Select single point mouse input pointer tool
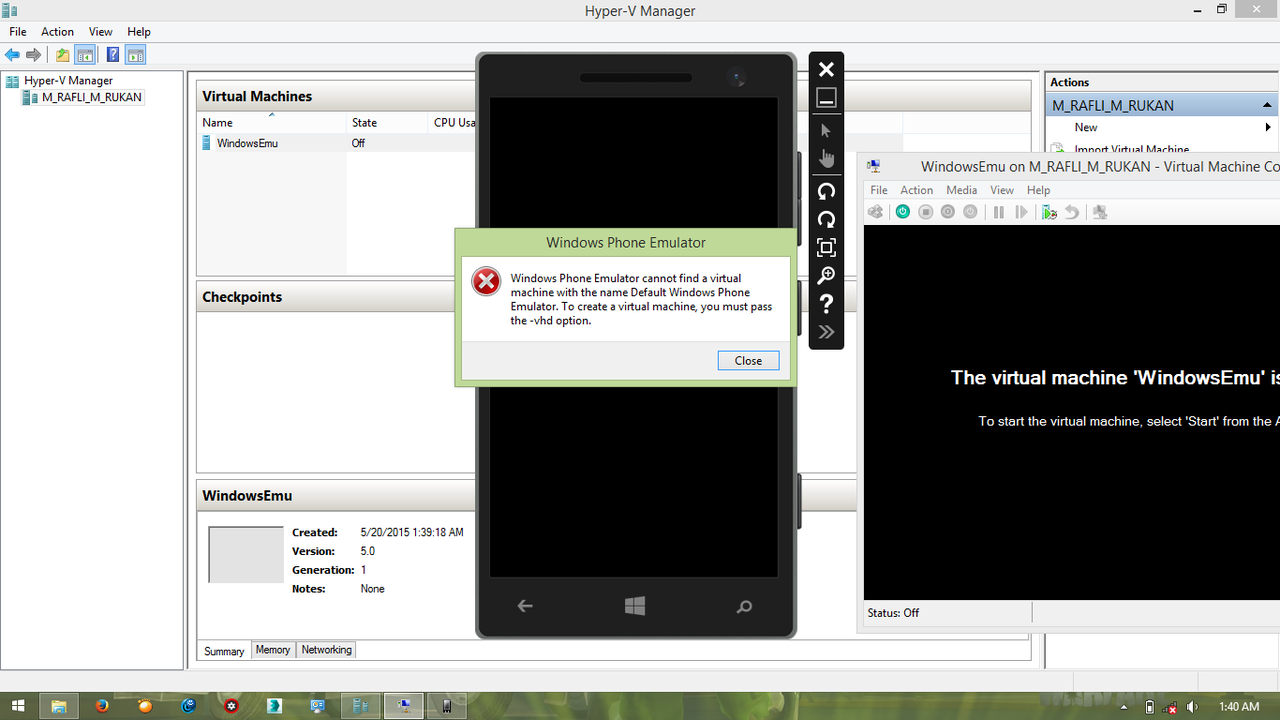Image resolution: width=1280 pixels, height=720 pixels. 826,130
